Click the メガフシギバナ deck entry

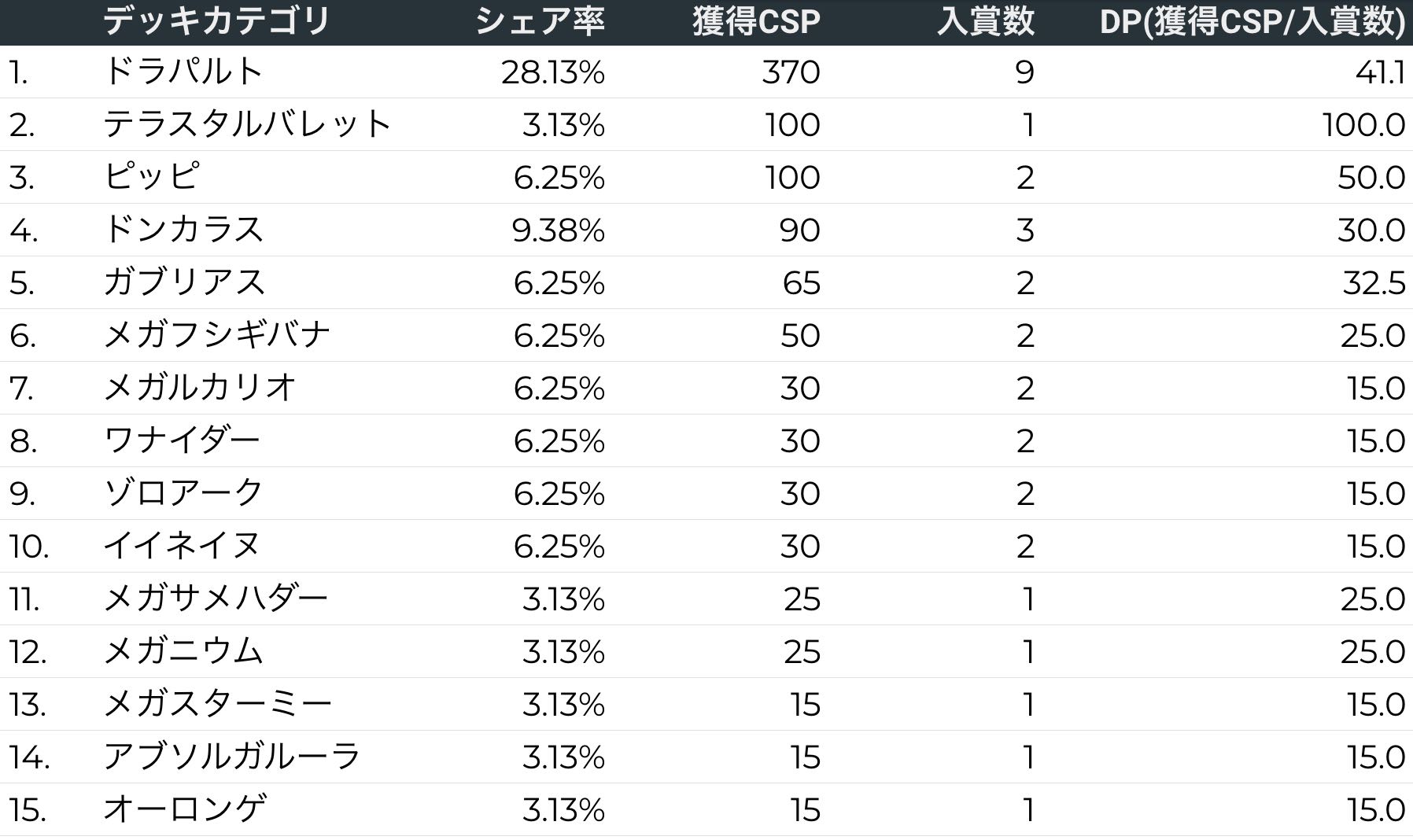tap(216, 335)
